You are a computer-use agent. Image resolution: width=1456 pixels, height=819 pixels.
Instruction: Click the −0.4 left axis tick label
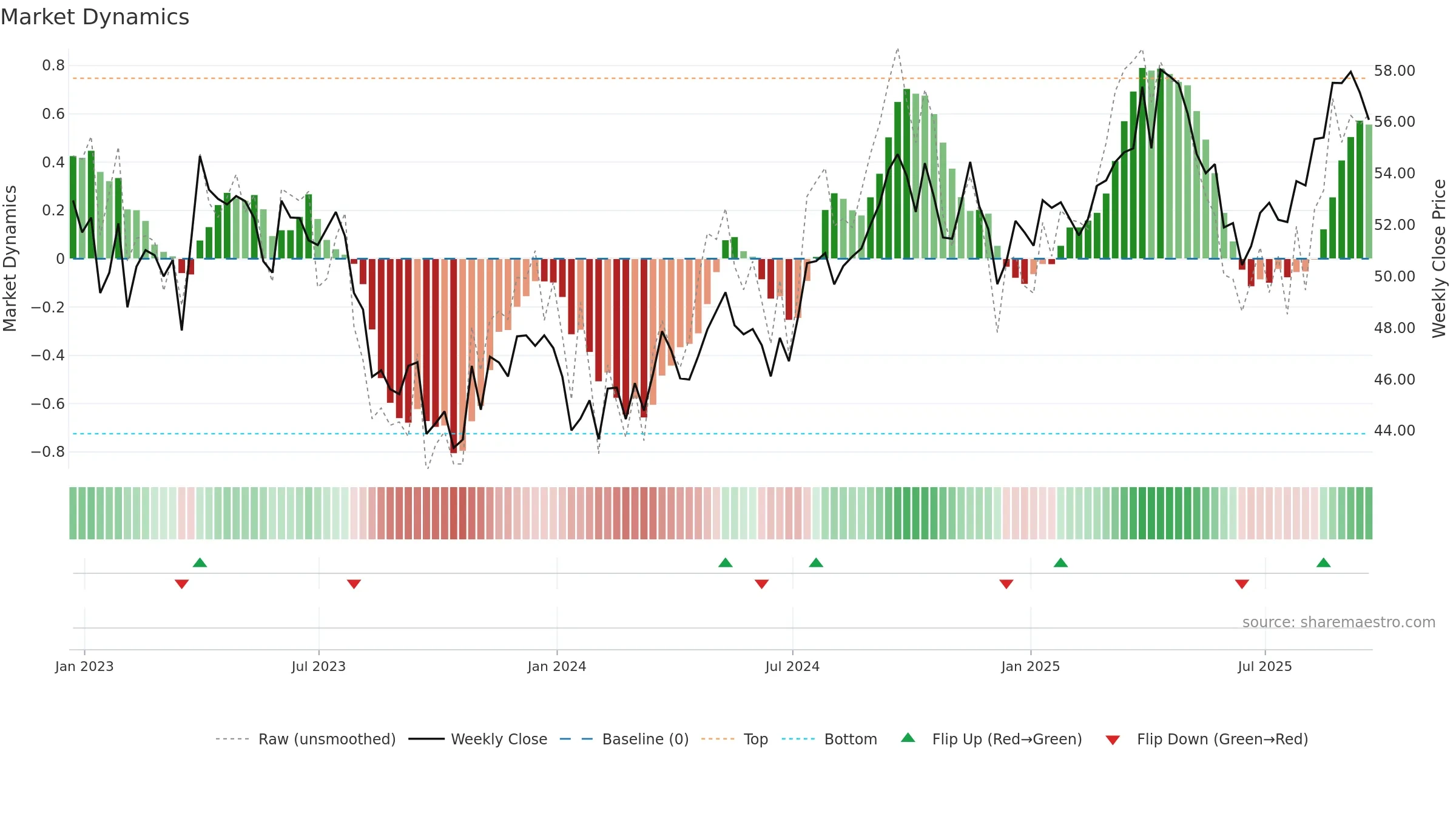coord(48,356)
